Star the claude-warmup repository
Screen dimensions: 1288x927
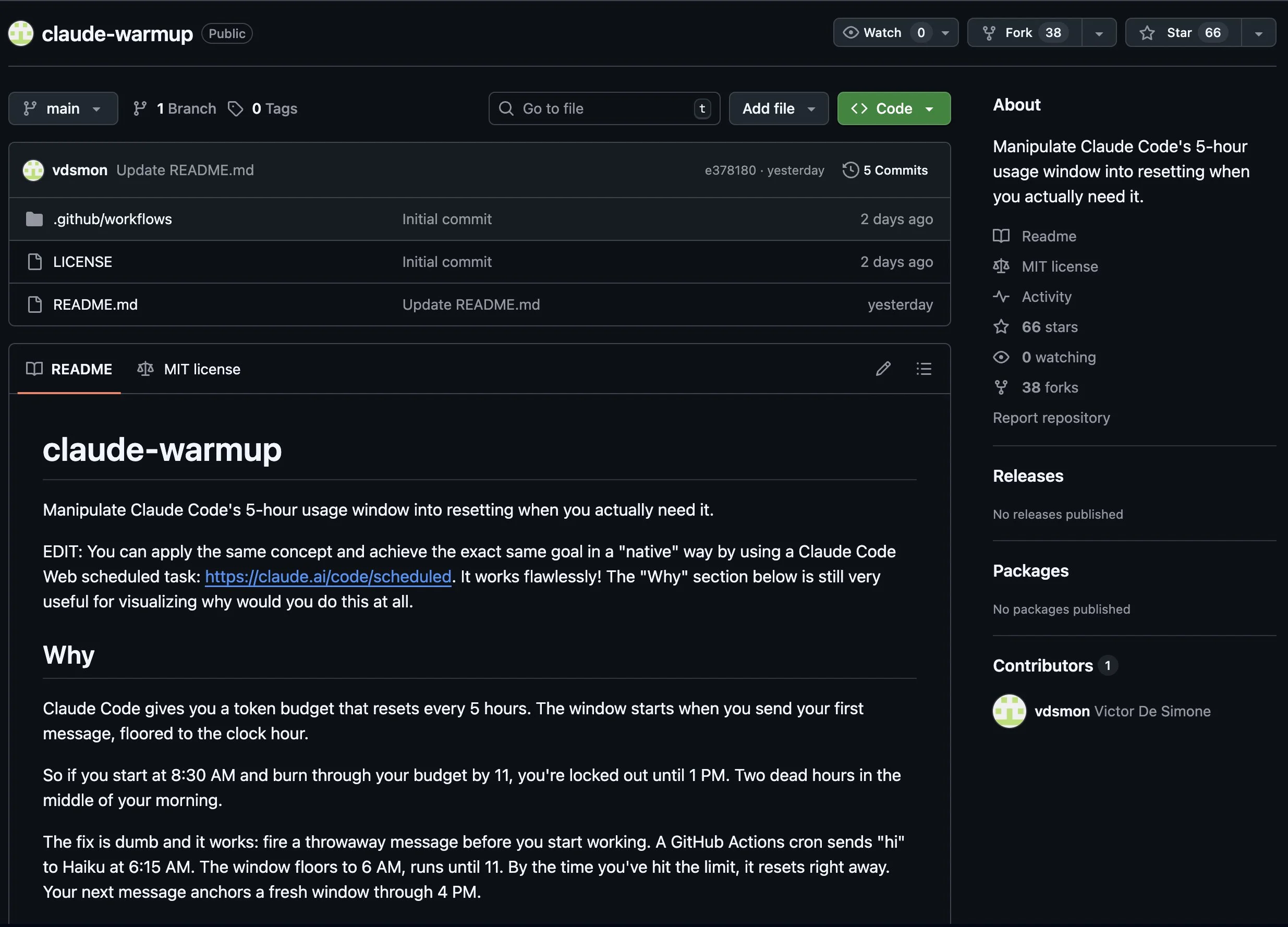pos(1184,33)
